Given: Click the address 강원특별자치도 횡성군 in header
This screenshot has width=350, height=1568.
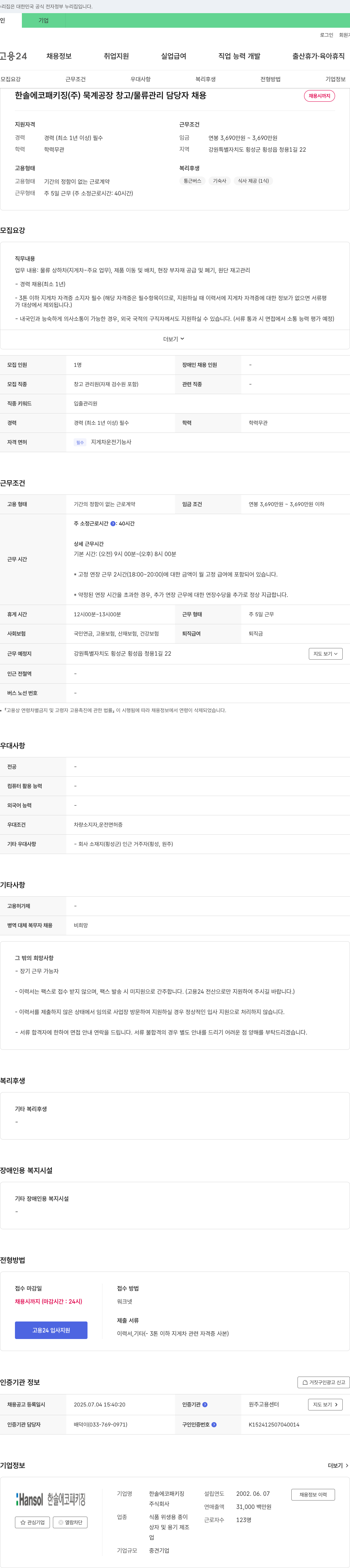Looking at the screenshot, I should pyautogui.click(x=257, y=150).
